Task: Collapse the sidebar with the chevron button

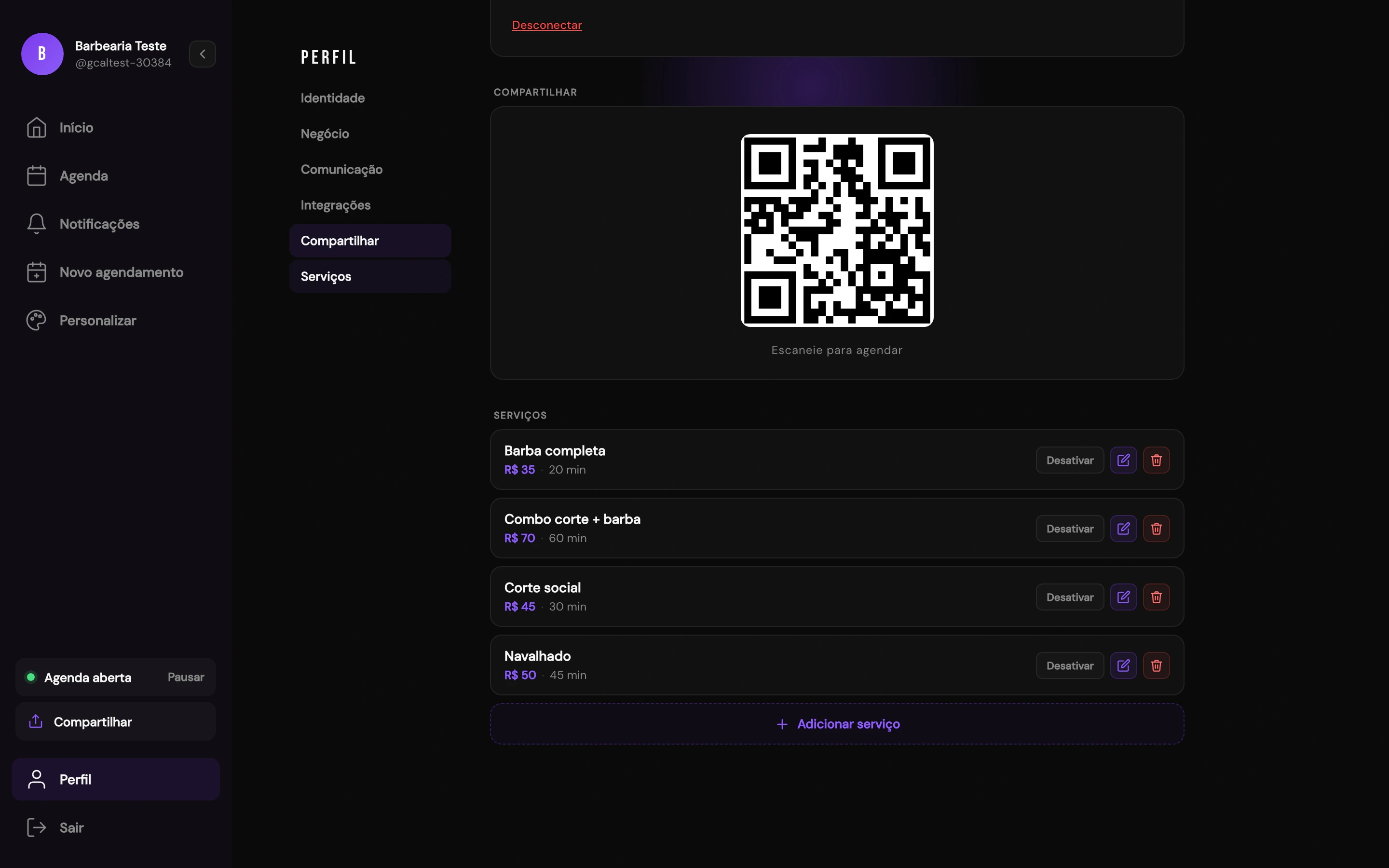Action: click(x=203, y=54)
